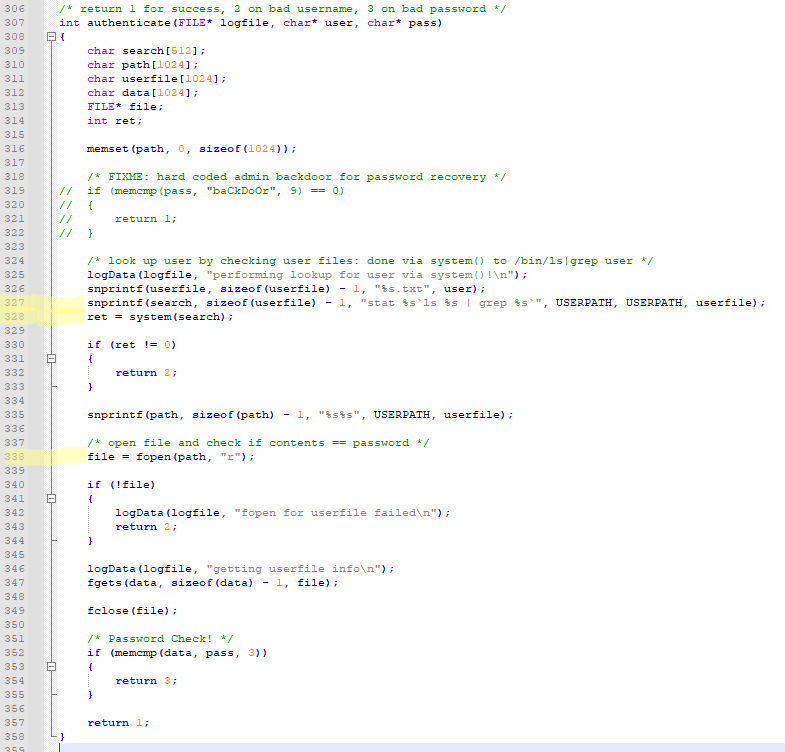Click final 'return 1;' on line 357

pos(118,723)
